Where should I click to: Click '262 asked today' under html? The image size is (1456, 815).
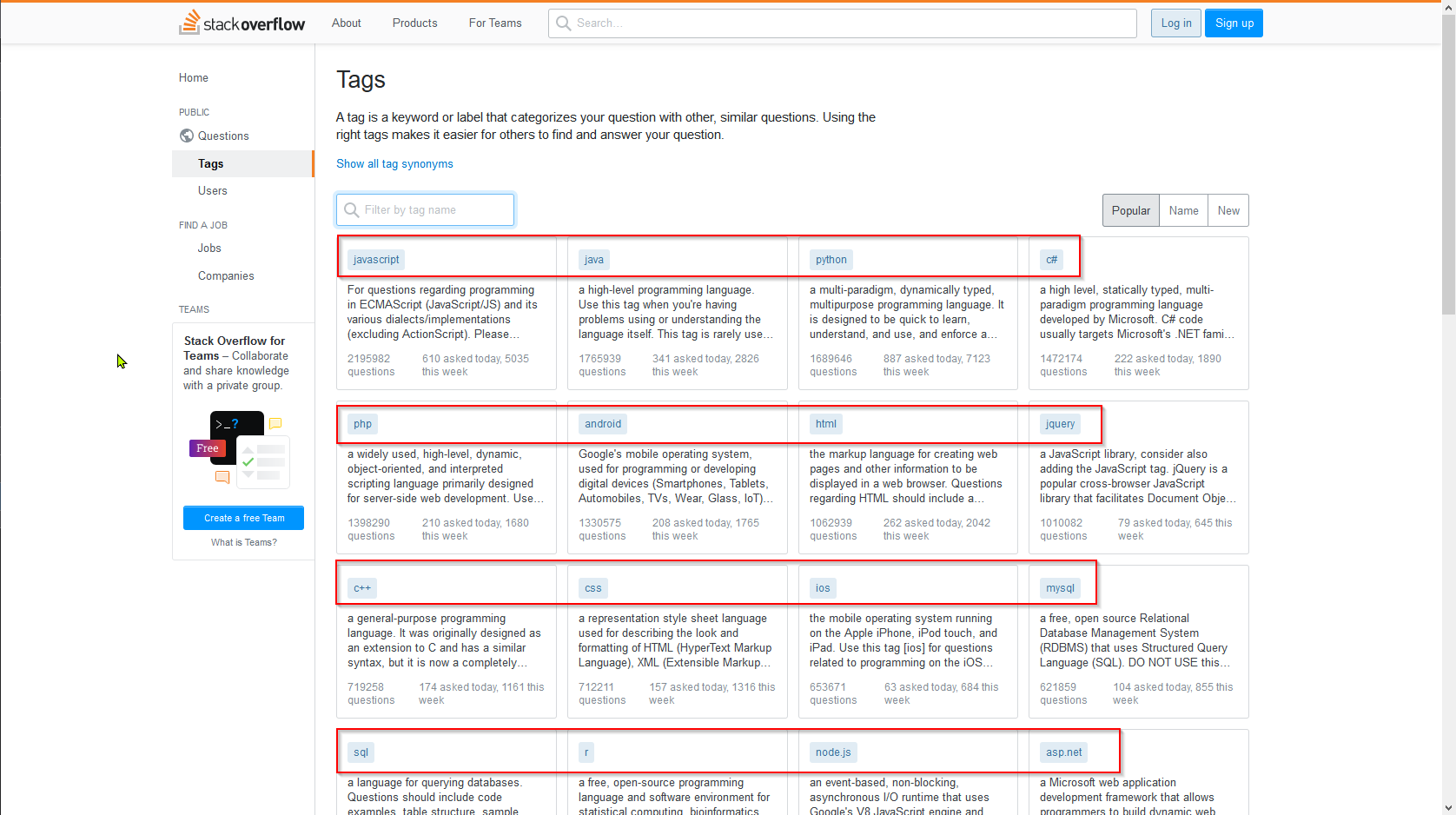(x=923, y=523)
